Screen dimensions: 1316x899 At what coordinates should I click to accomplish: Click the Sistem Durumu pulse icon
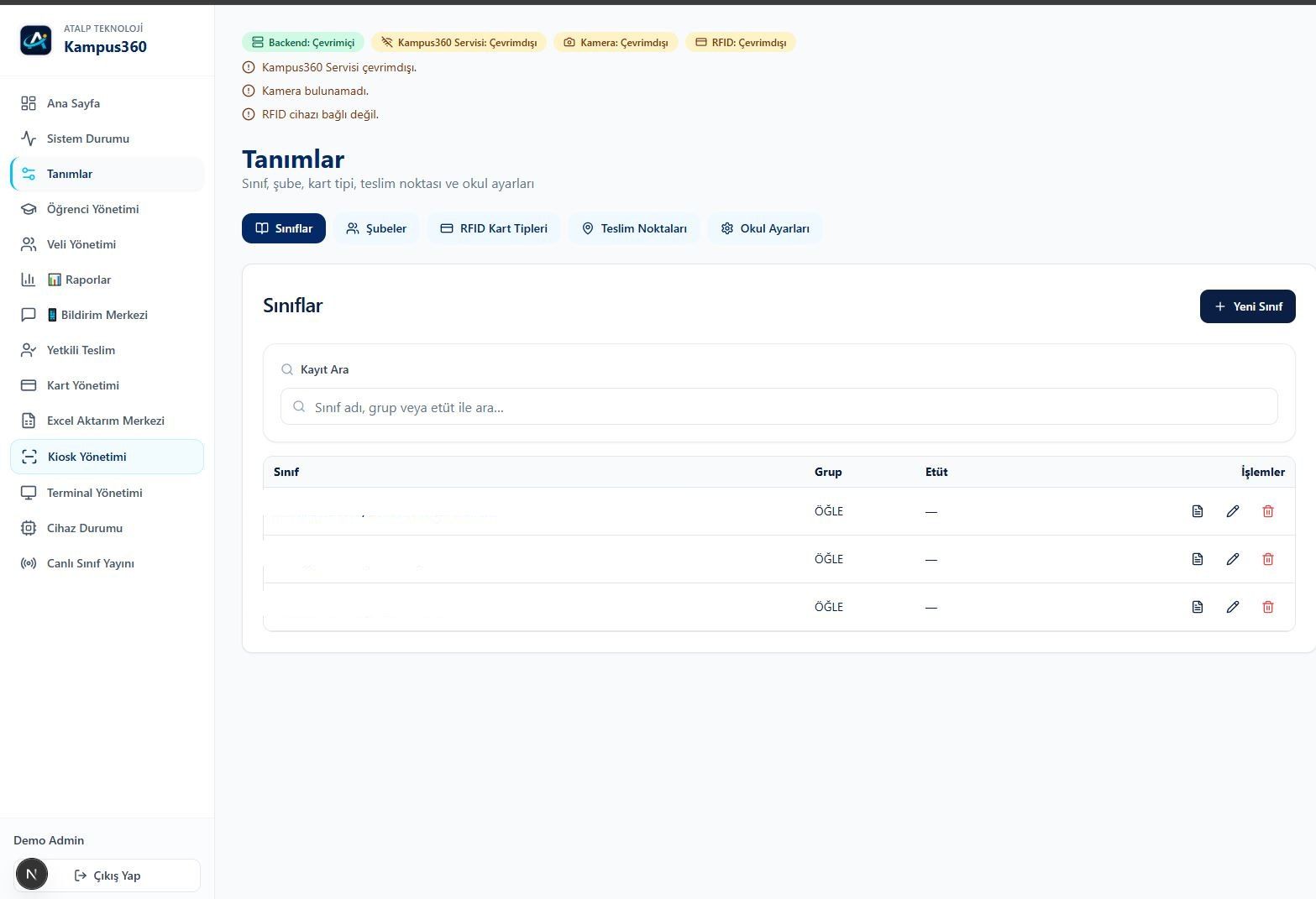[x=29, y=139]
